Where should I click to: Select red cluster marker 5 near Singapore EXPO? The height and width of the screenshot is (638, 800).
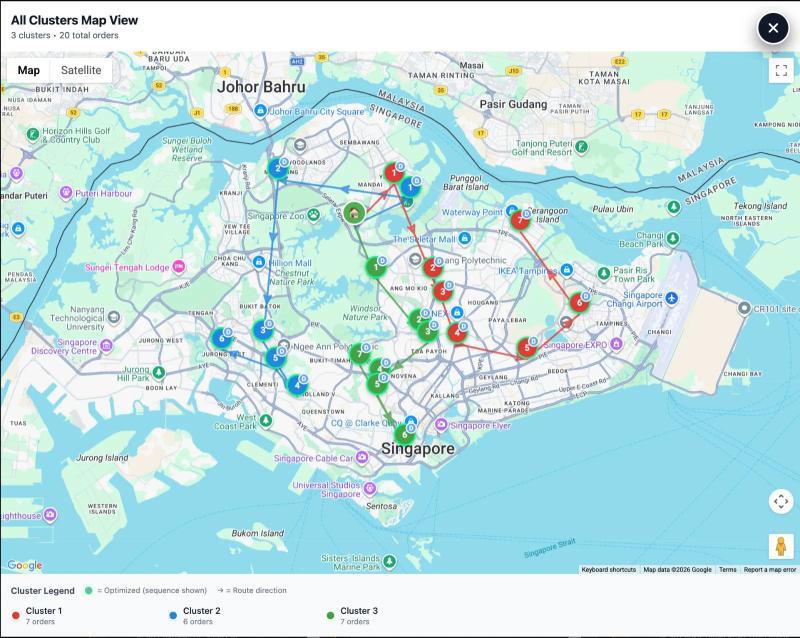pos(527,348)
